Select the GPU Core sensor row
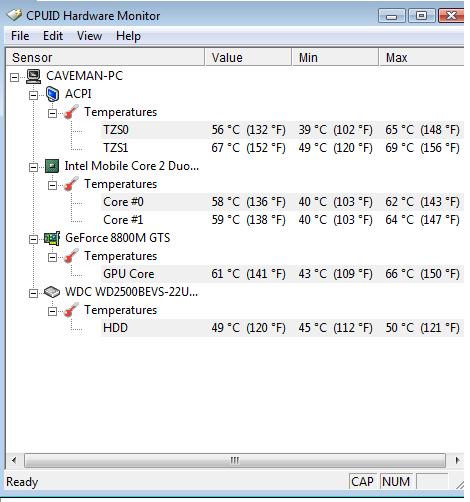Image resolution: width=470 pixels, height=502 pixels. coord(282,274)
